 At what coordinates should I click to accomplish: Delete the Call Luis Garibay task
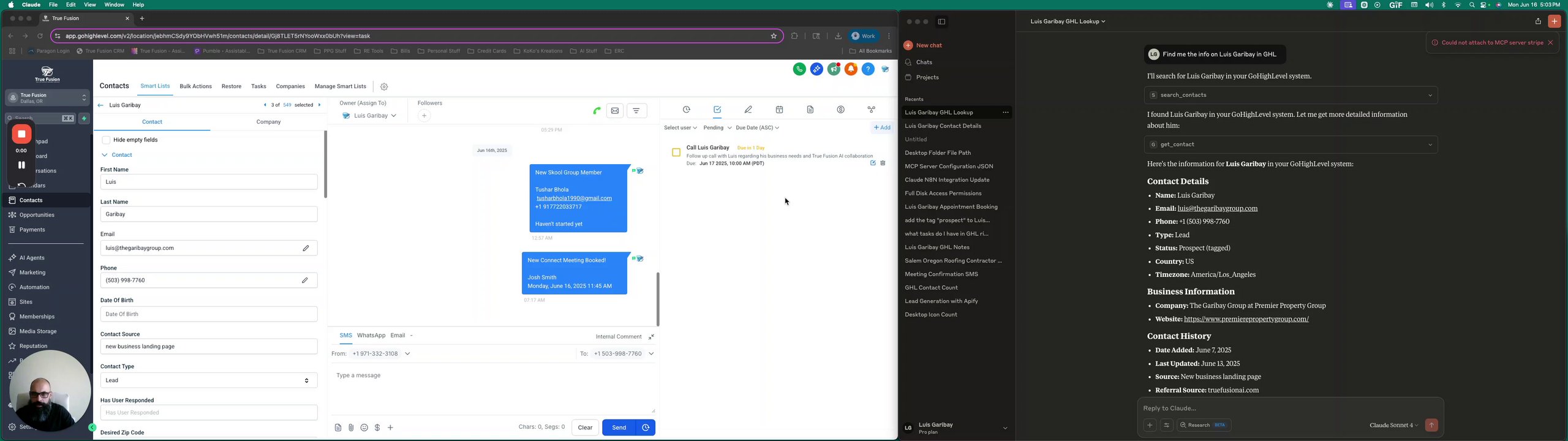tap(883, 163)
